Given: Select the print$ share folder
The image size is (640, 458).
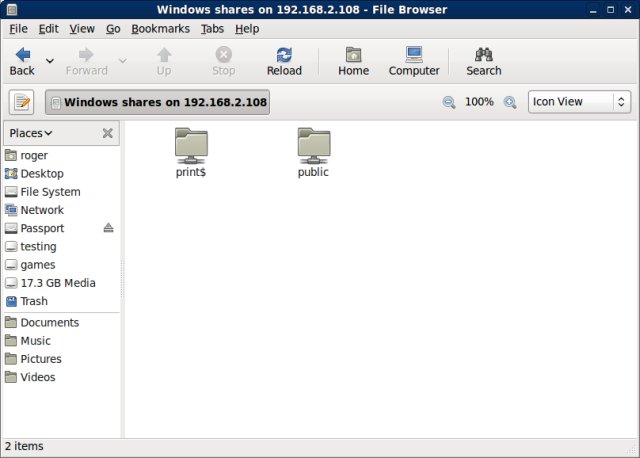Looking at the screenshot, I should click(x=191, y=153).
